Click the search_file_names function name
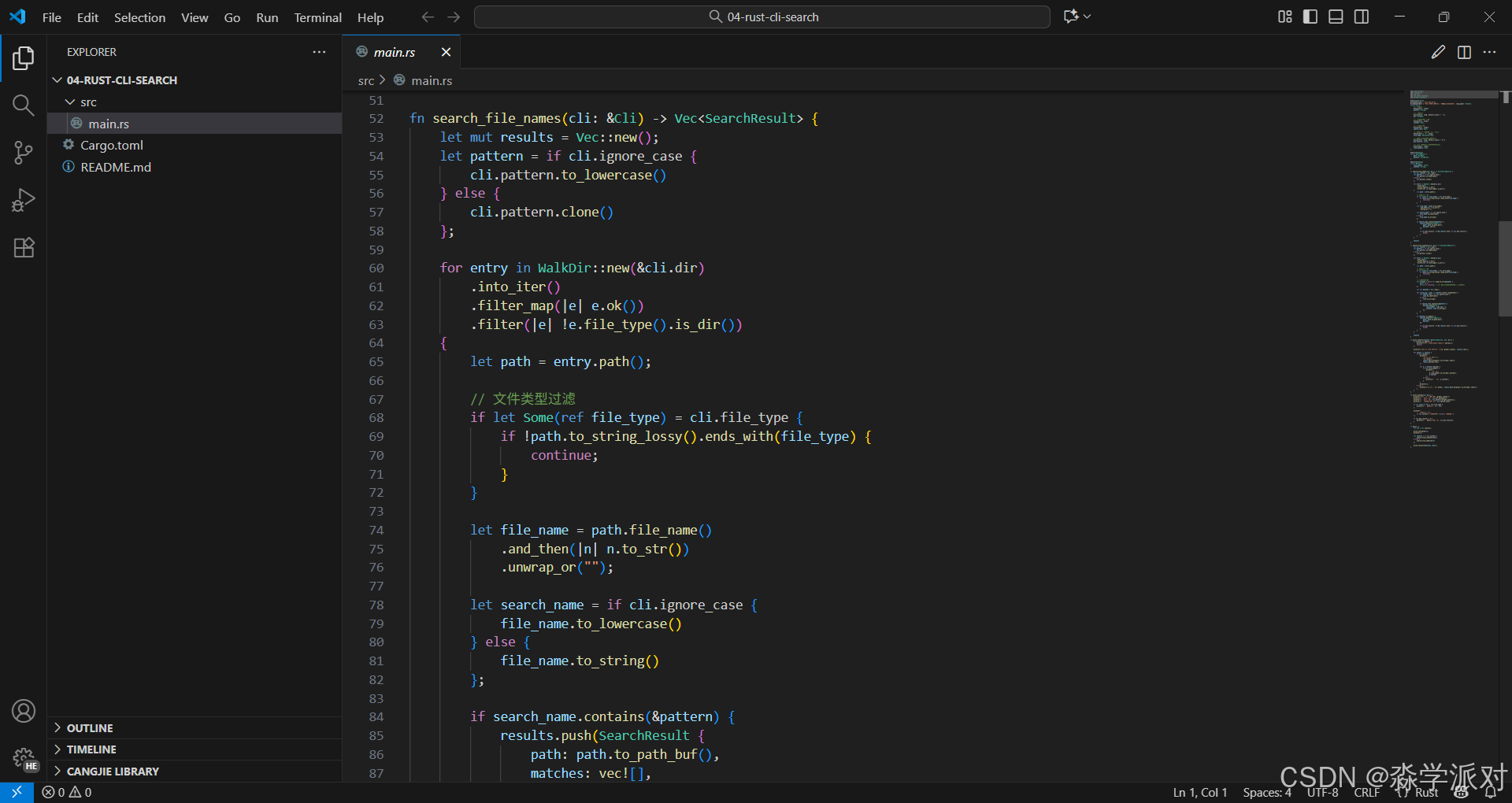This screenshot has height=803, width=1512. (x=496, y=118)
